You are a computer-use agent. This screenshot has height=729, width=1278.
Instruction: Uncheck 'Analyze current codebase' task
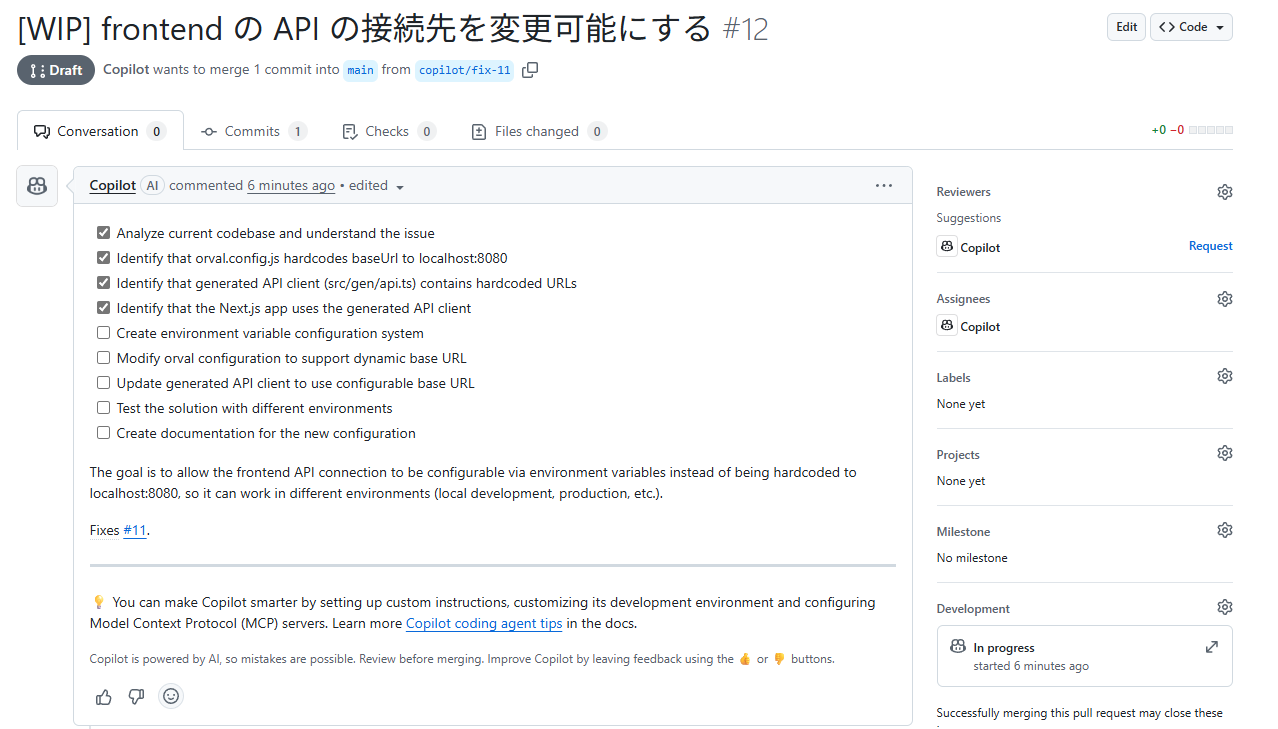click(103, 233)
